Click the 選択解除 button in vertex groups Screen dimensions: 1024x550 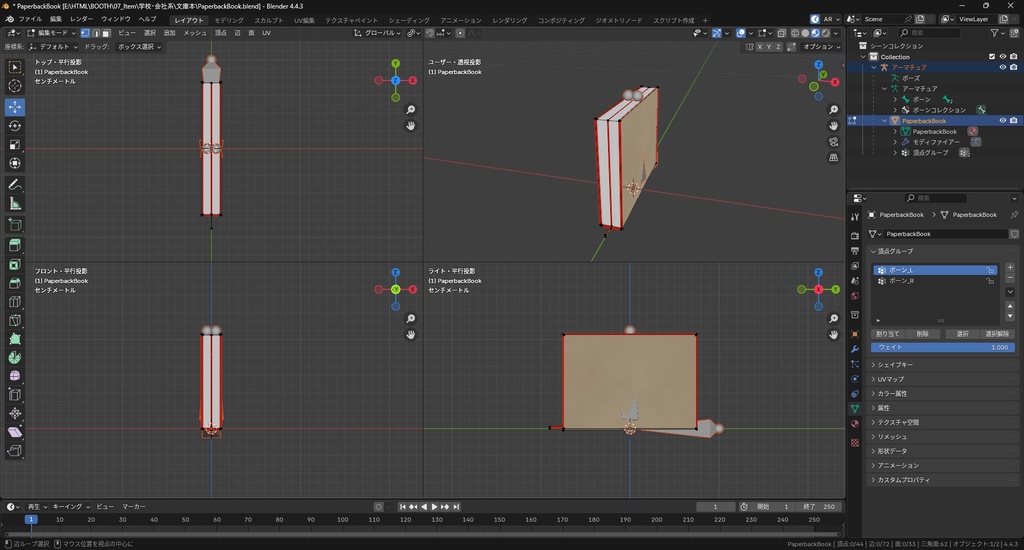pyautogui.click(x=998, y=333)
